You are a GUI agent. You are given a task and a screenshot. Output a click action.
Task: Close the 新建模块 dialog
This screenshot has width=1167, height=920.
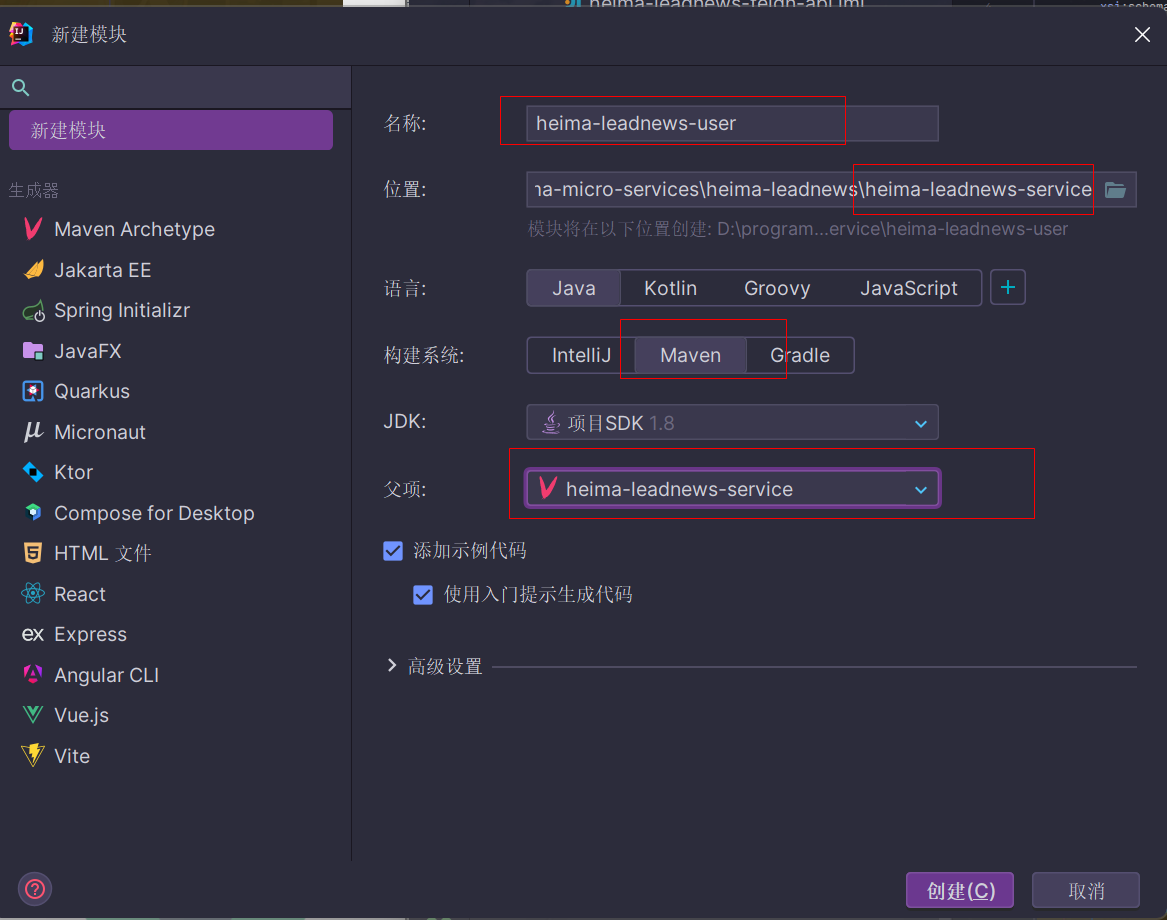coord(1142,34)
